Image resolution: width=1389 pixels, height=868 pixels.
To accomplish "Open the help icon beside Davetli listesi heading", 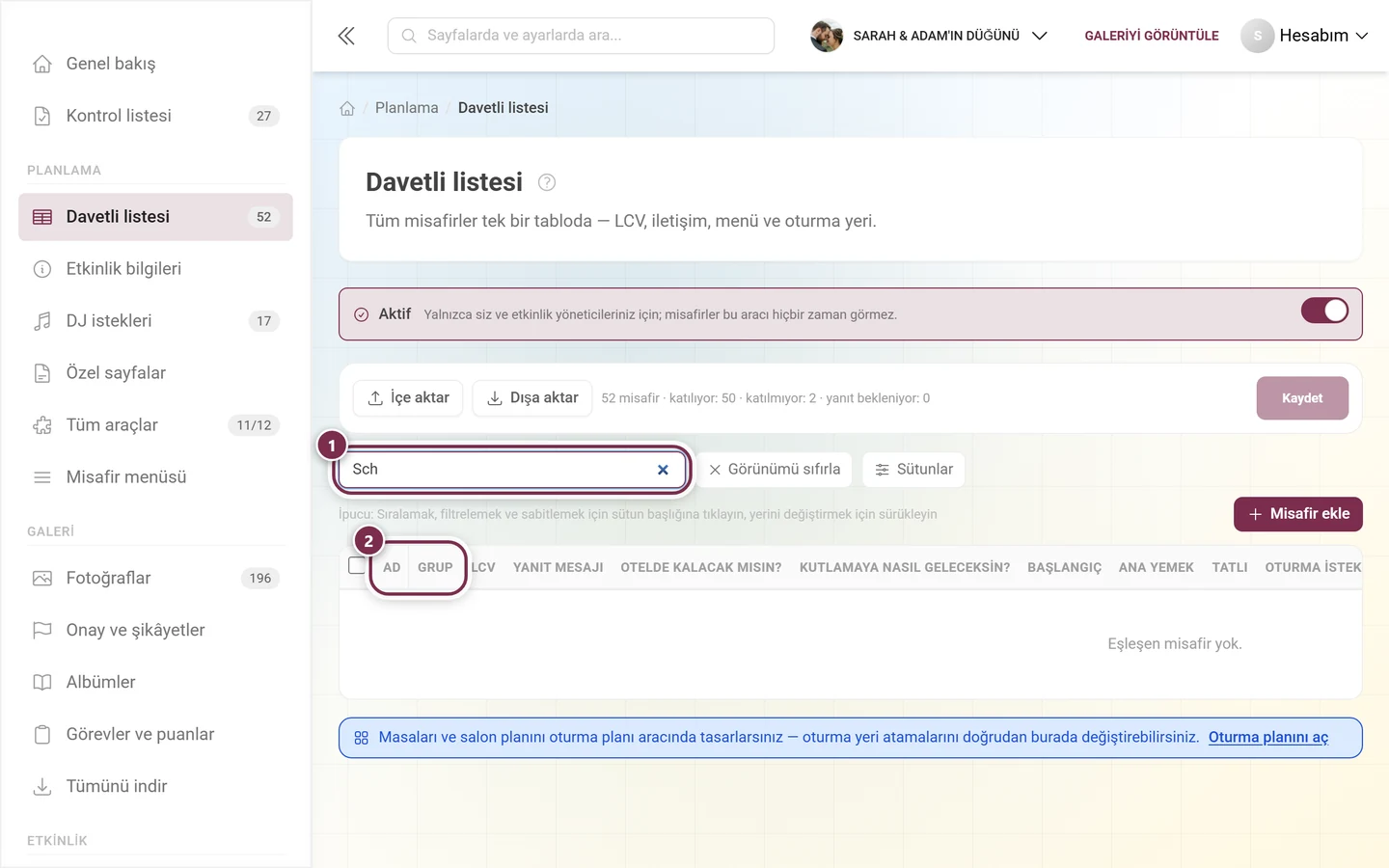I will pyautogui.click(x=547, y=182).
